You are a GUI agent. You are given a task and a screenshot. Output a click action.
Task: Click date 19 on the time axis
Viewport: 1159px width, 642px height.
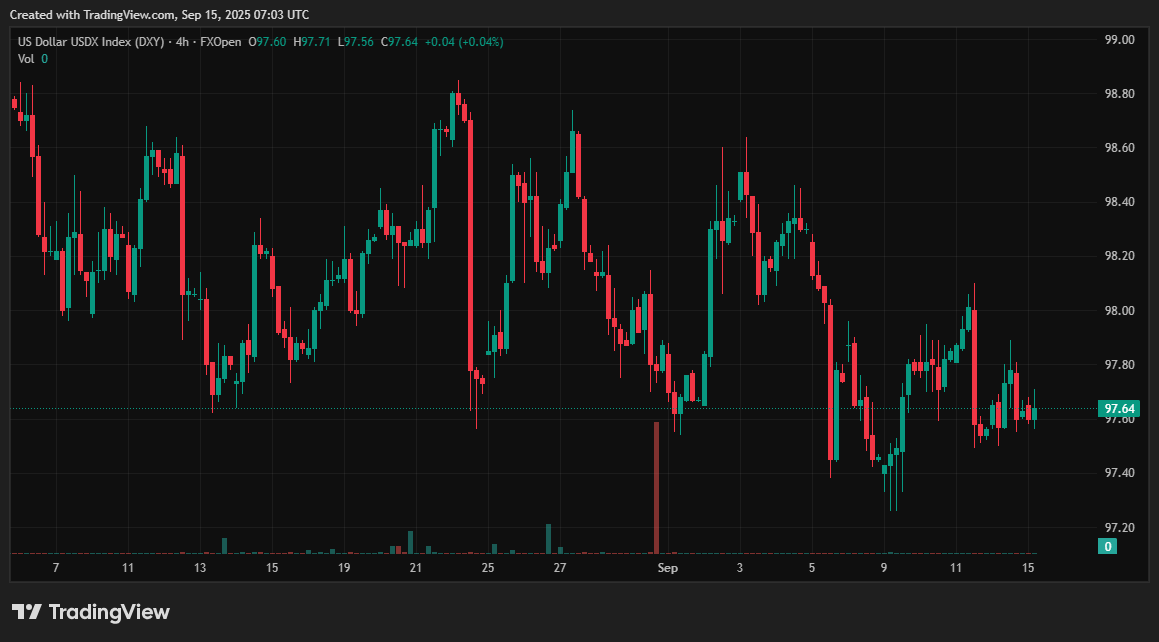tap(344, 568)
